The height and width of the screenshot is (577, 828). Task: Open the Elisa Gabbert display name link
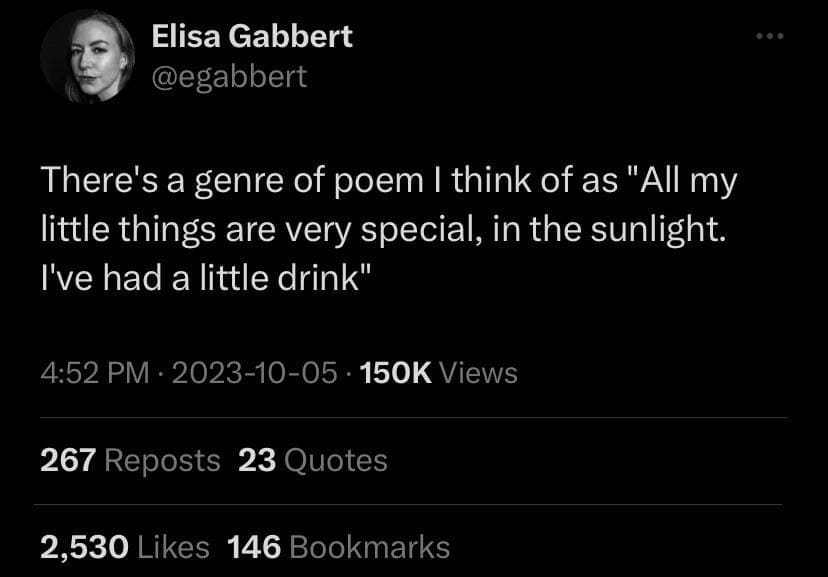pos(251,37)
